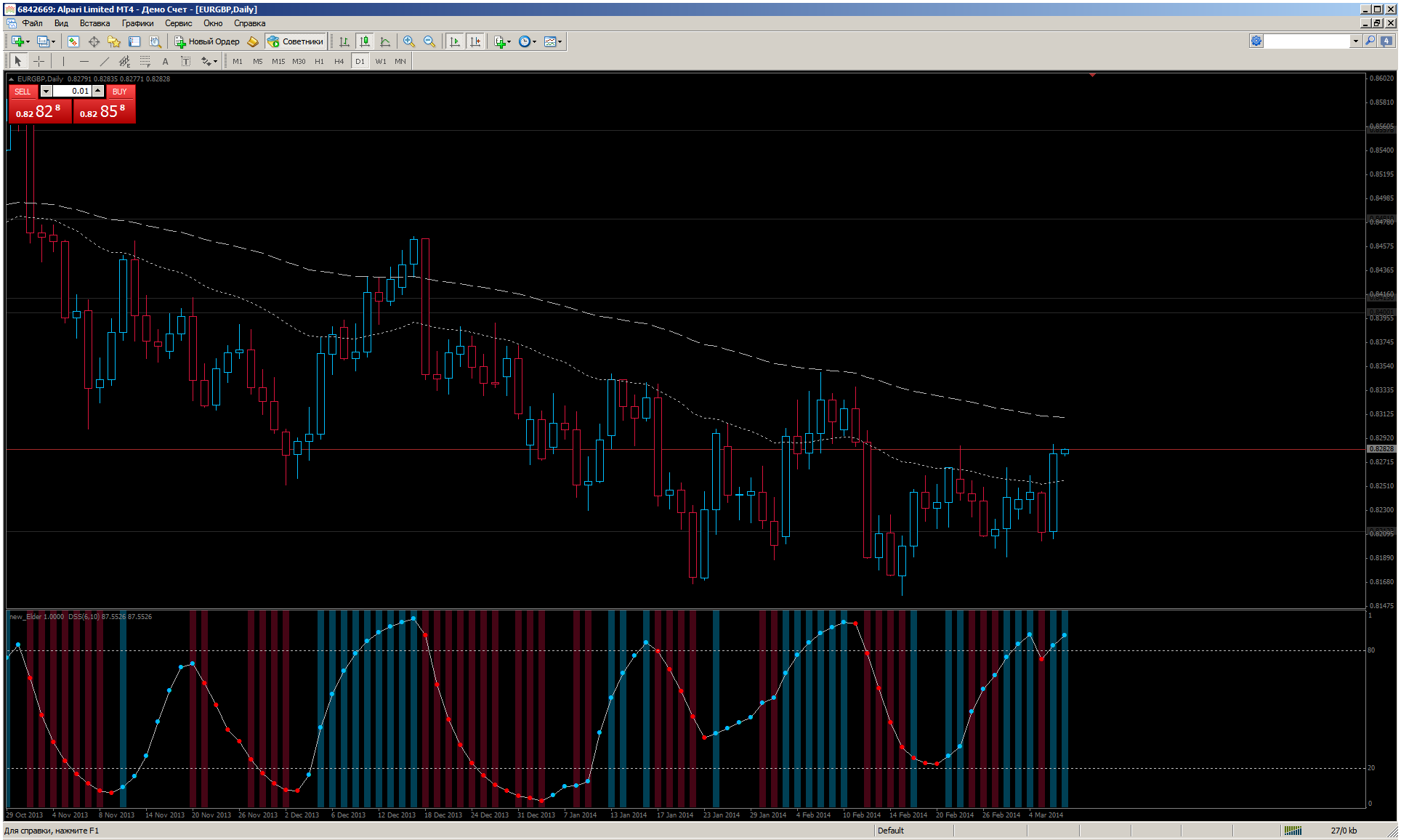Expand the profiles dropdown arrow
The image size is (1401, 840).
click(x=53, y=41)
